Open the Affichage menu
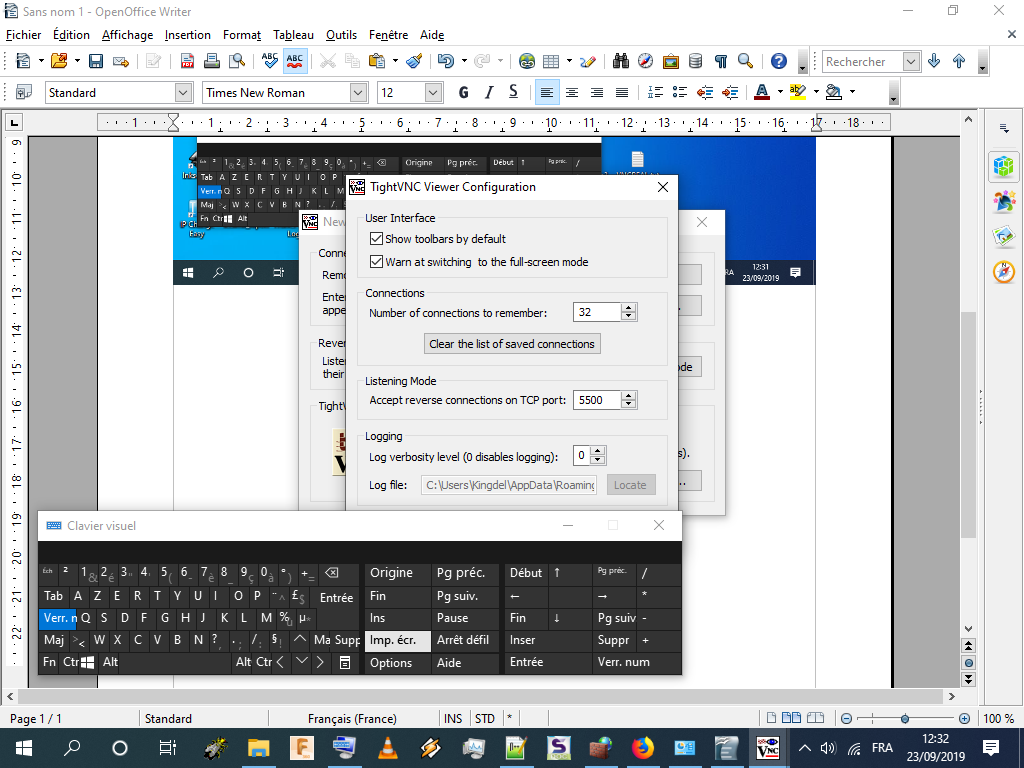The height and width of the screenshot is (768, 1024). point(127,35)
